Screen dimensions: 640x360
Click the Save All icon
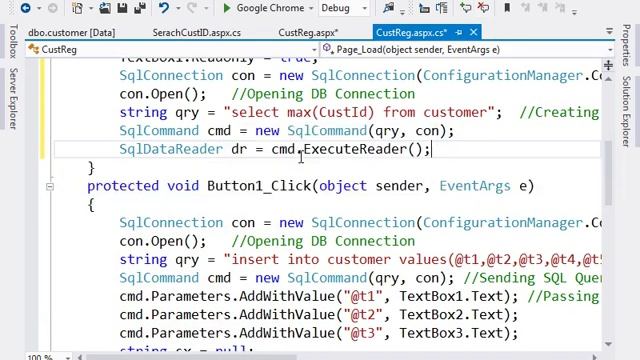tap(140, 8)
